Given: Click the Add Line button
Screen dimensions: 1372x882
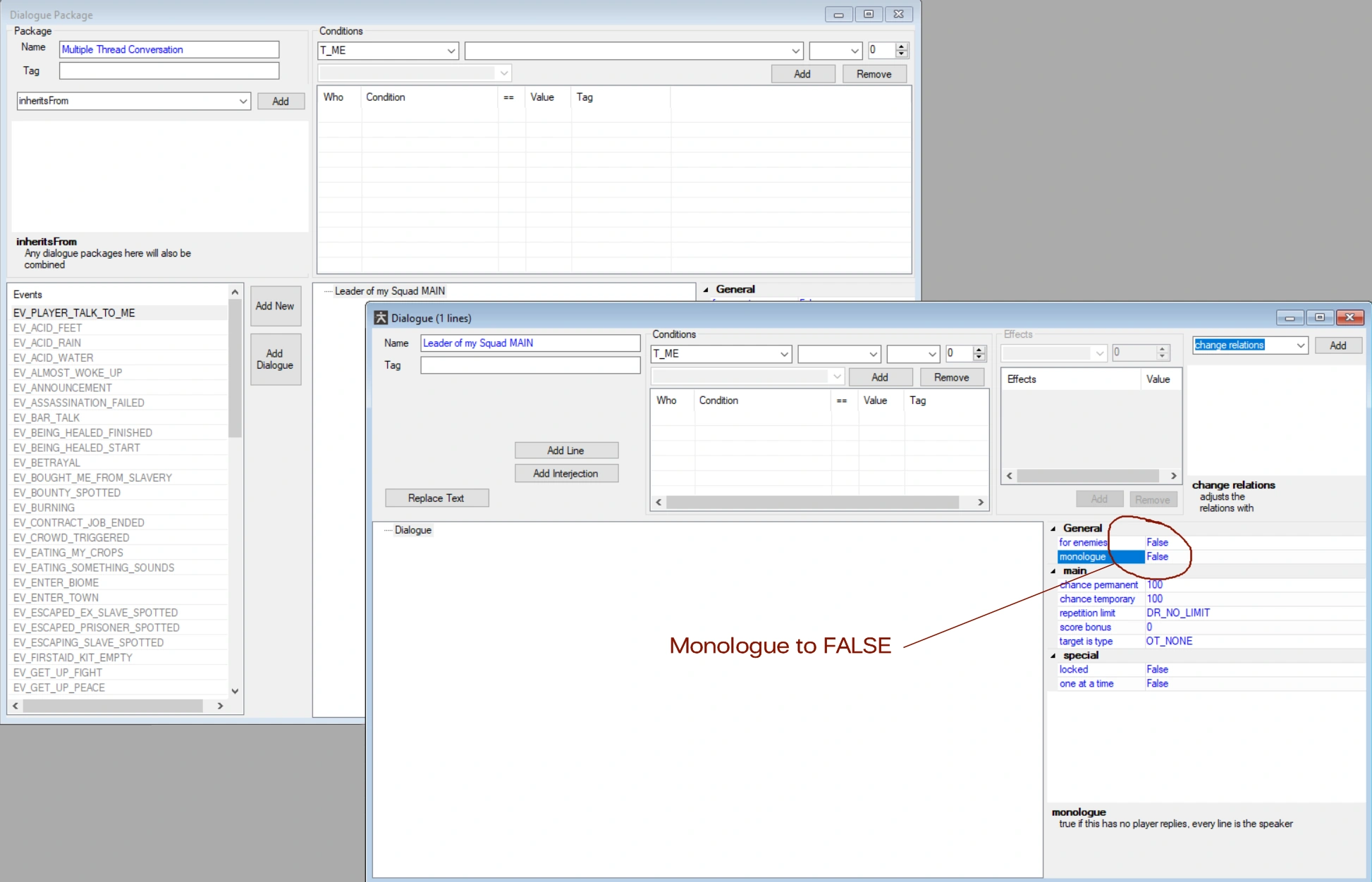Looking at the screenshot, I should (x=565, y=451).
